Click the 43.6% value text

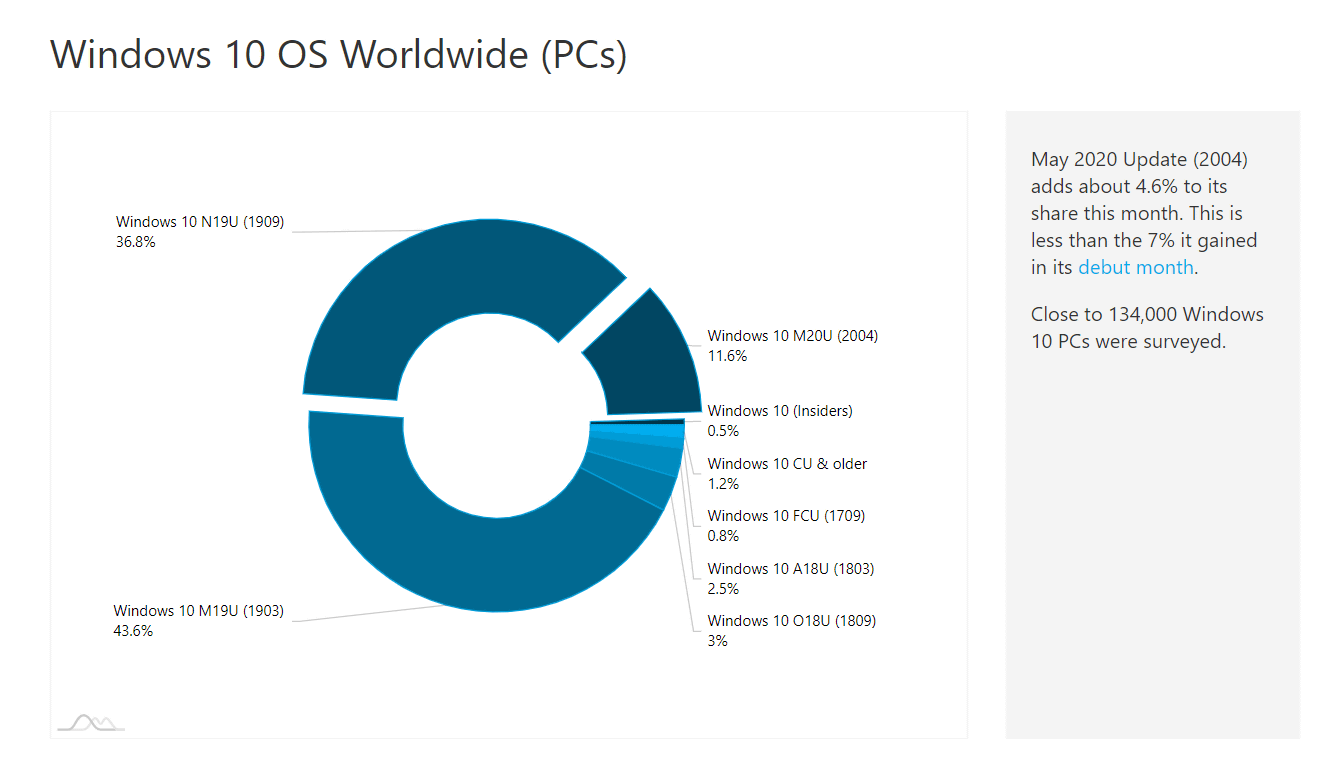point(133,631)
